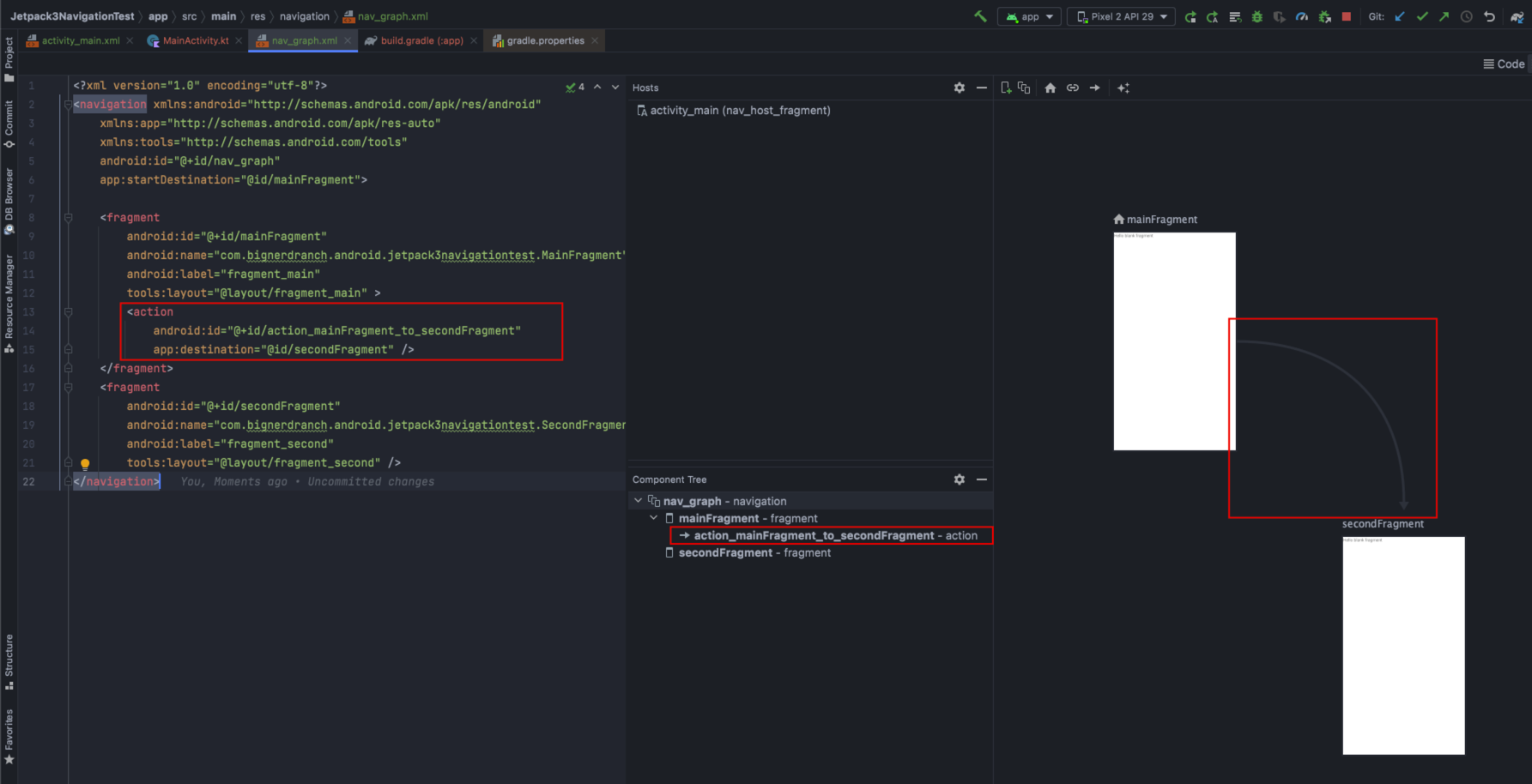Click Attach Debugger to Android Process icon

1324,16
